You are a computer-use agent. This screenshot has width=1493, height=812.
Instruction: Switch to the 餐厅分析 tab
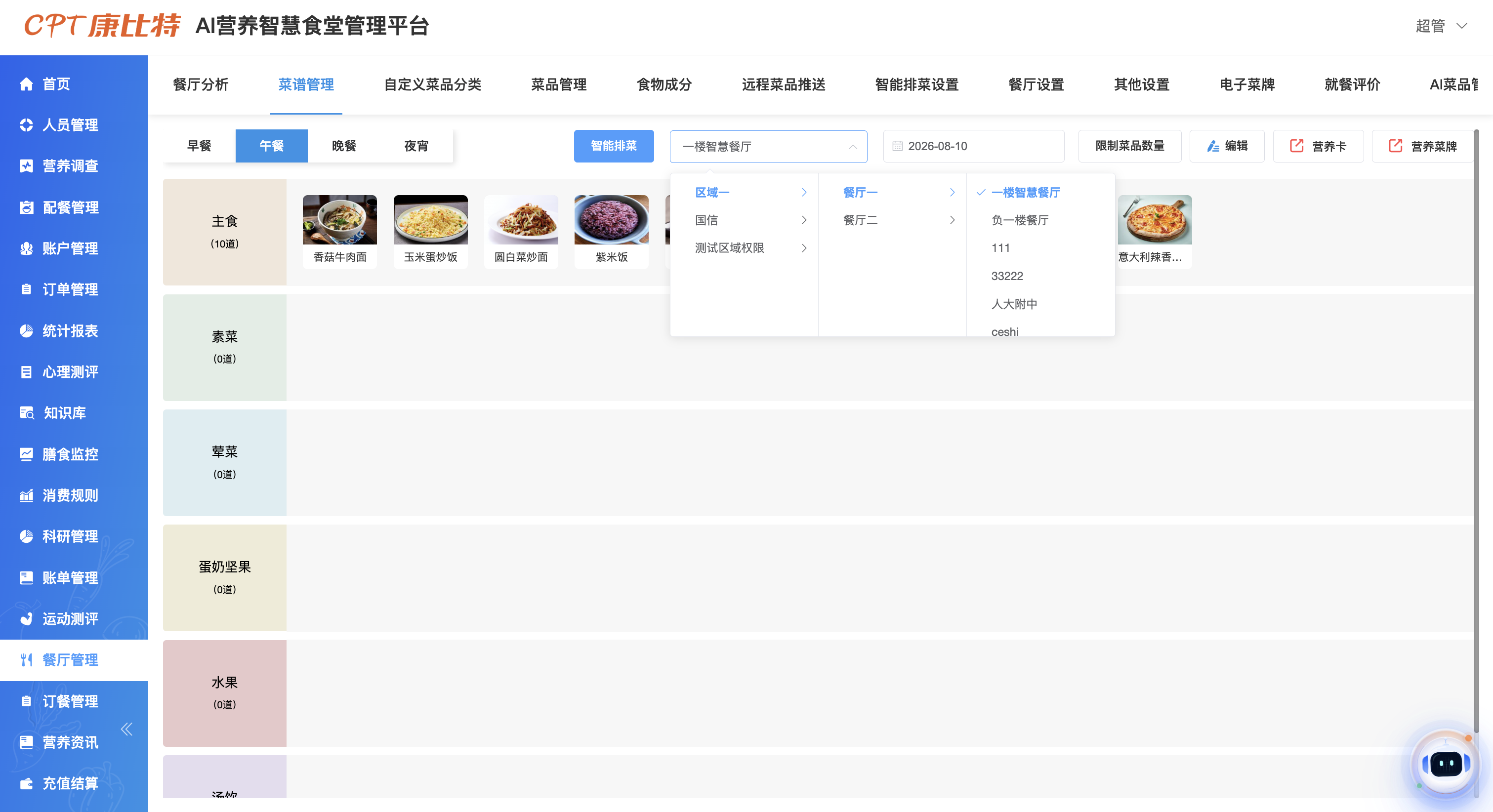(x=201, y=85)
